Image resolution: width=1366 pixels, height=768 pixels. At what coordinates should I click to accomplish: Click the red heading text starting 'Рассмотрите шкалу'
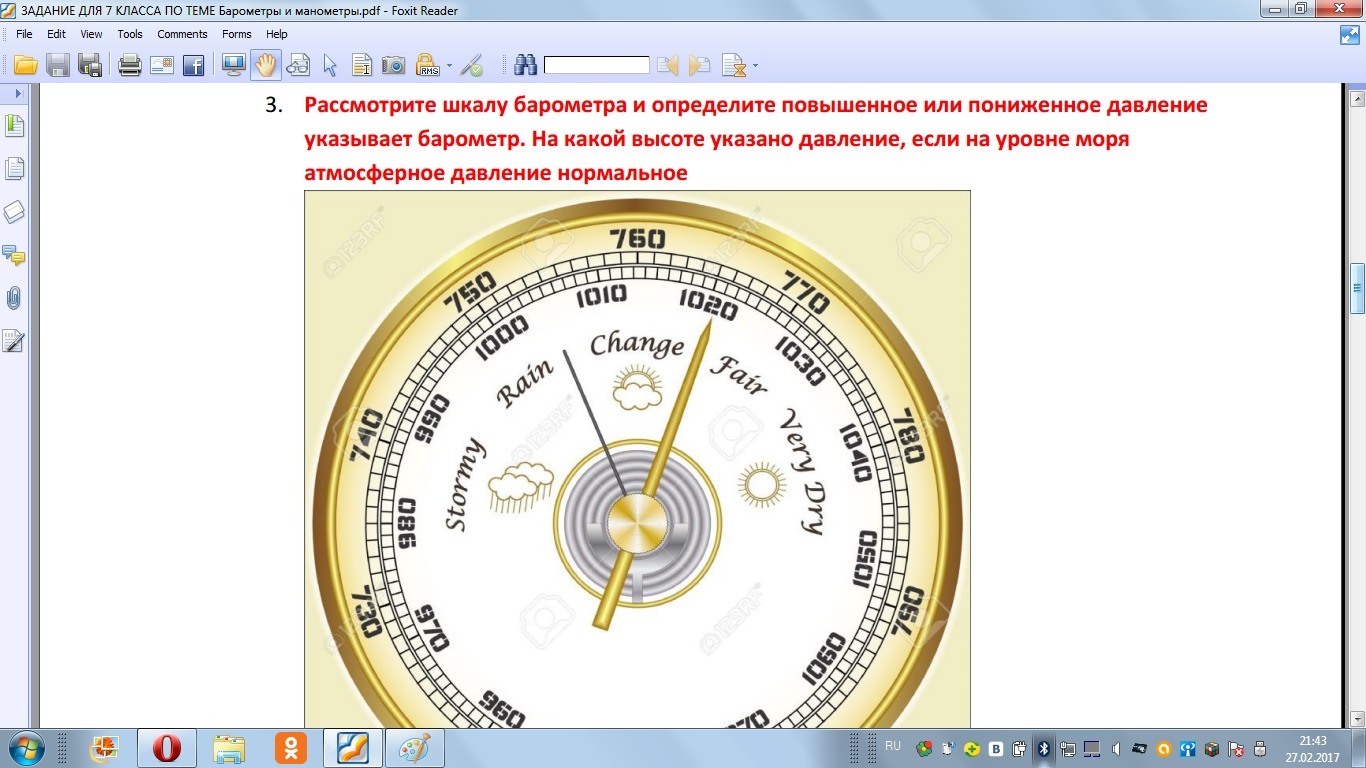(x=756, y=139)
